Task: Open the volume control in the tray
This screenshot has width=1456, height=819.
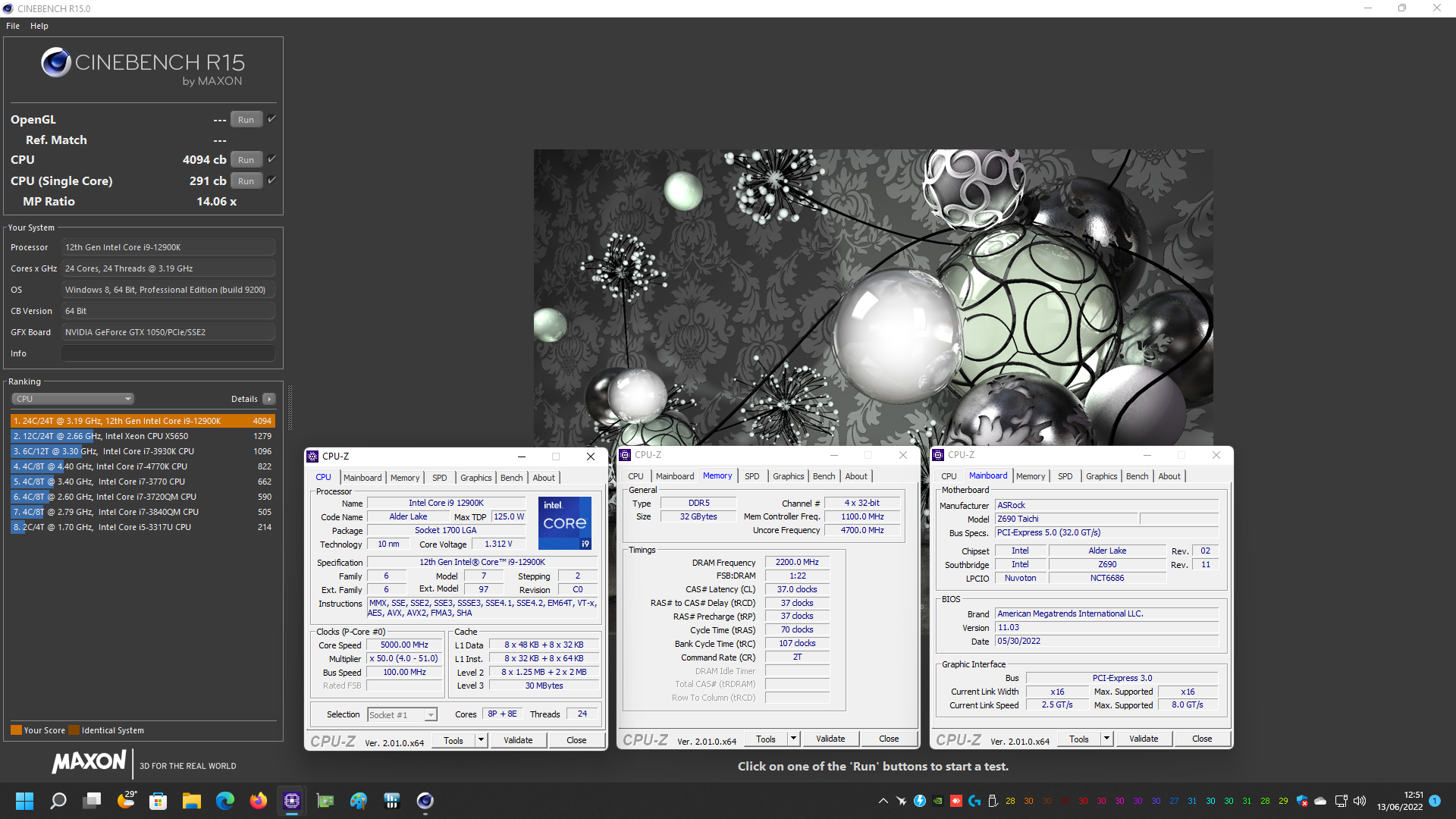Action: [1360, 801]
